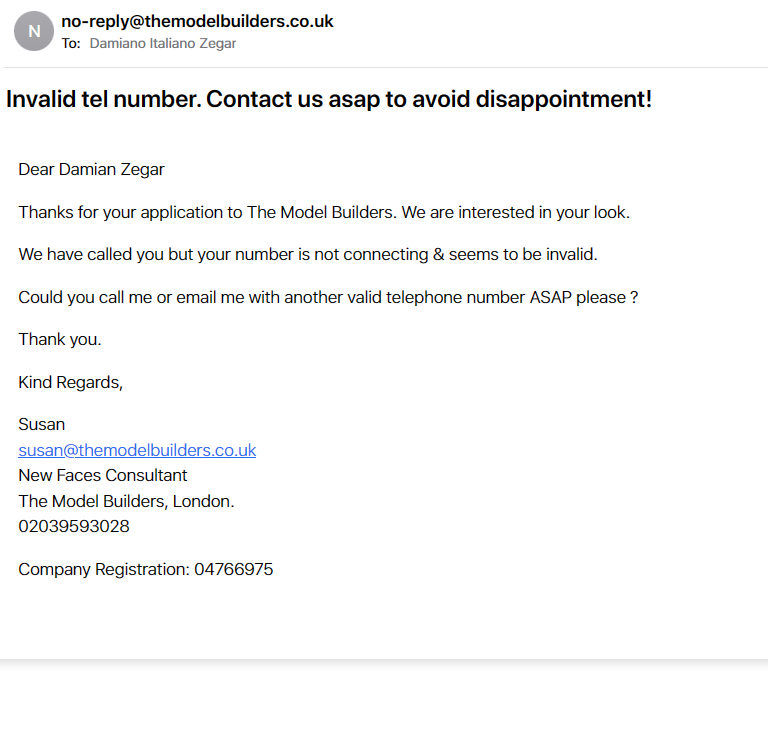Click the email subject heading
The image size is (768, 736).
tap(329, 99)
